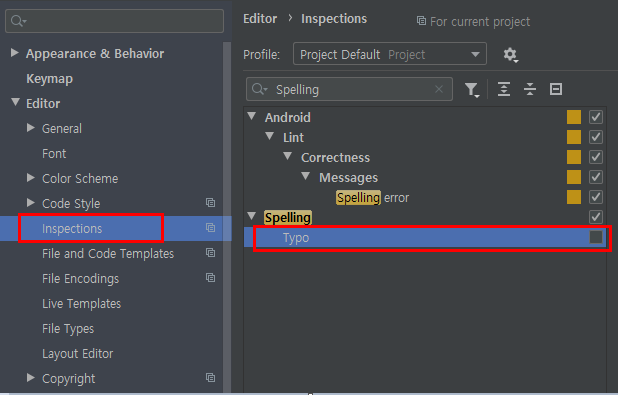This screenshot has width=618, height=395.
Task: Disable the Spelling error checkbox
Action: click(596, 197)
